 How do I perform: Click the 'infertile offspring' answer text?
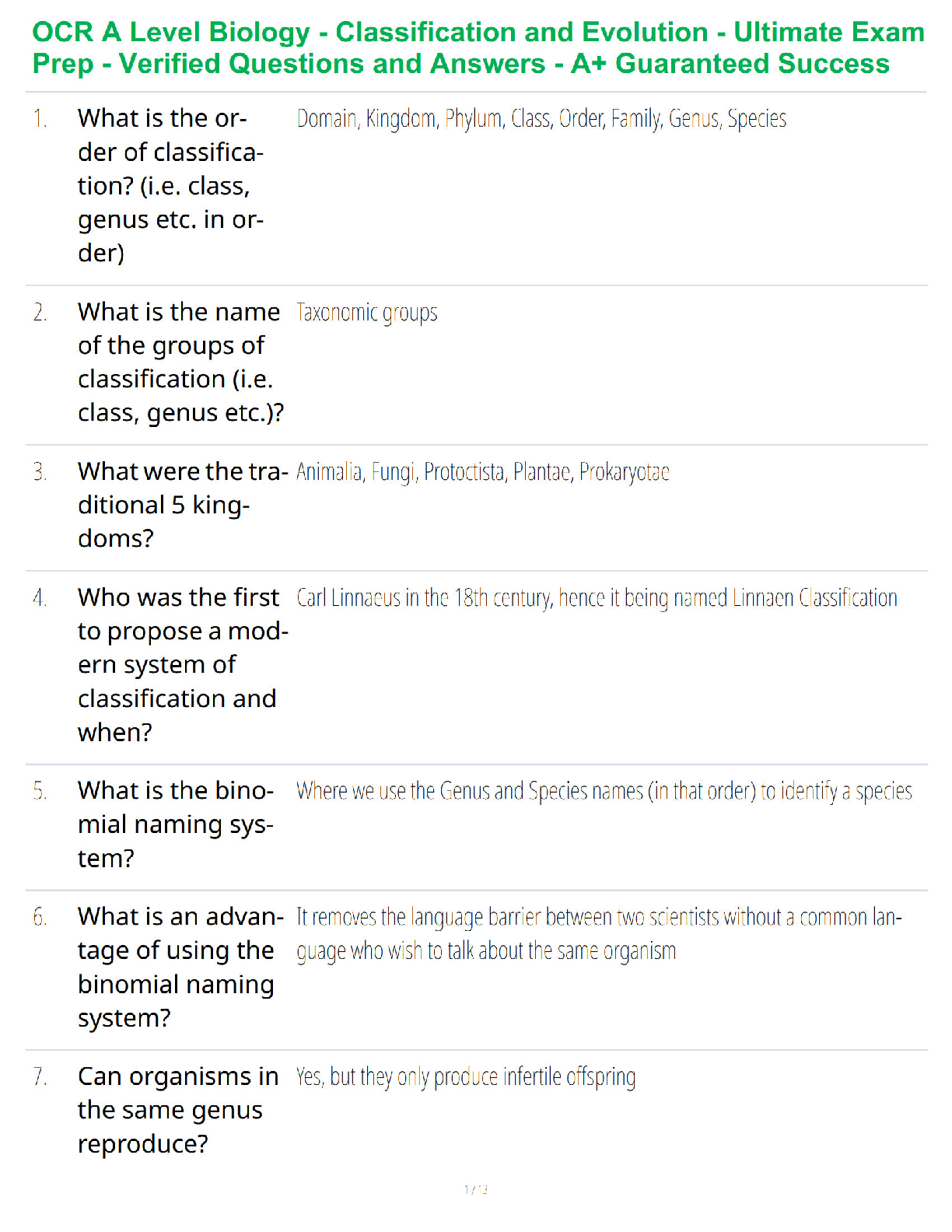[x=466, y=1077]
